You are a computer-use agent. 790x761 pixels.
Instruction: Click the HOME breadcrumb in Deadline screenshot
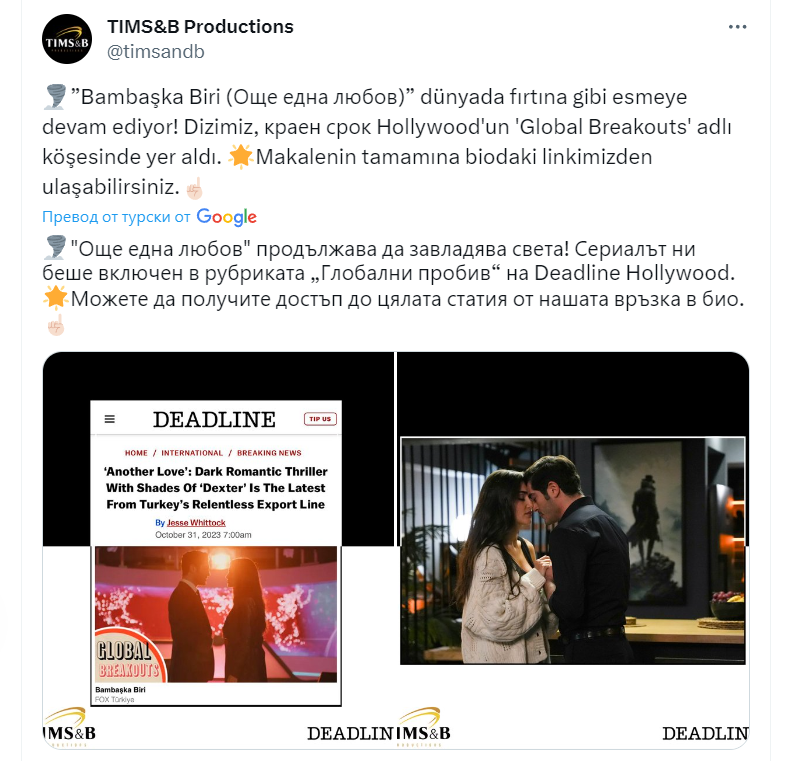pos(136,453)
